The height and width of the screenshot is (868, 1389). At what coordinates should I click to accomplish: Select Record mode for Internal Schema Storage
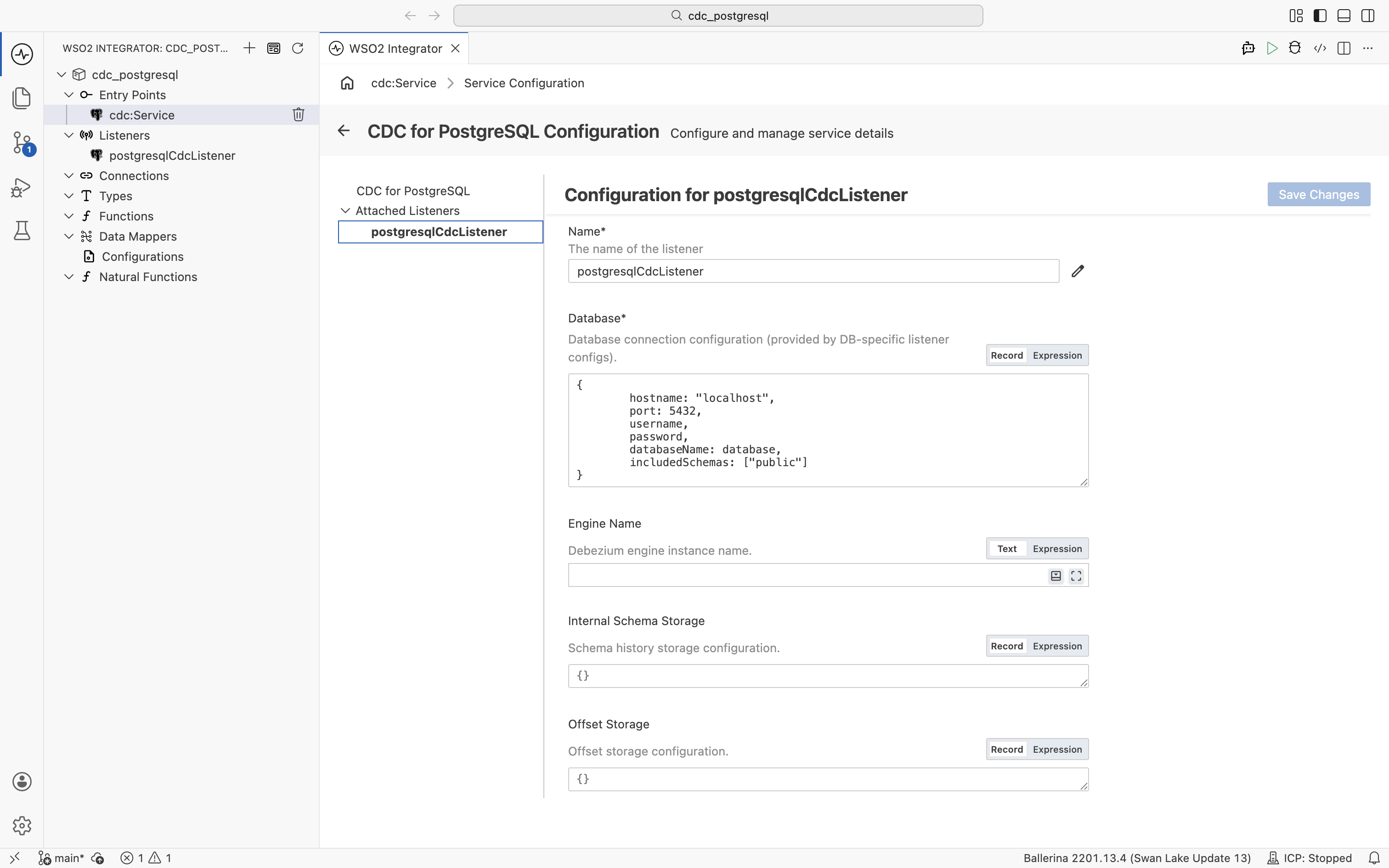1007,647
